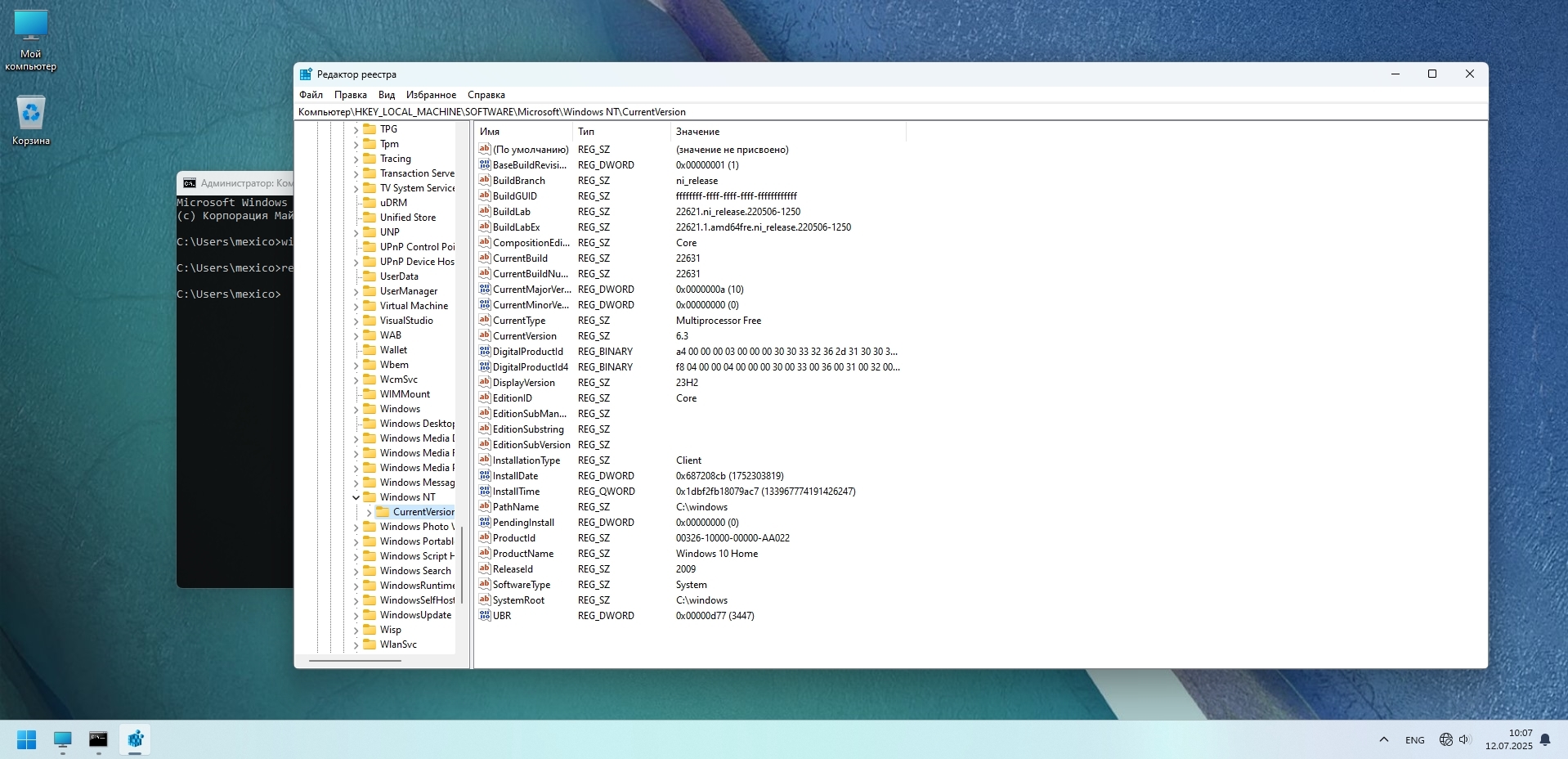Image resolution: width=1568 pixels, height=759 pixels.
Task: Select the WAB folder icon
Action: pos(370,335)
